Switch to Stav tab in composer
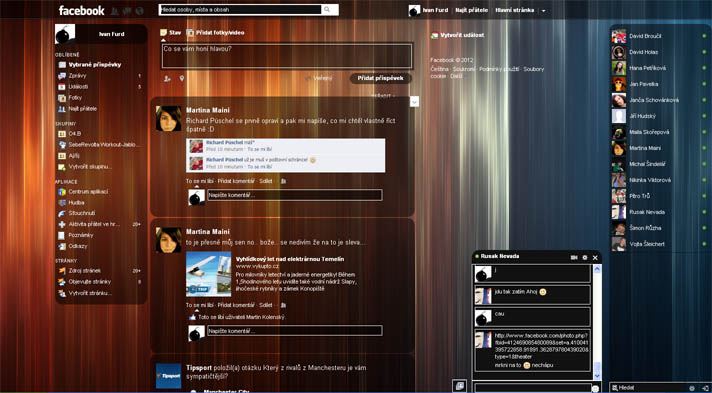Screen dimensions: 712x393 [171, 33]
